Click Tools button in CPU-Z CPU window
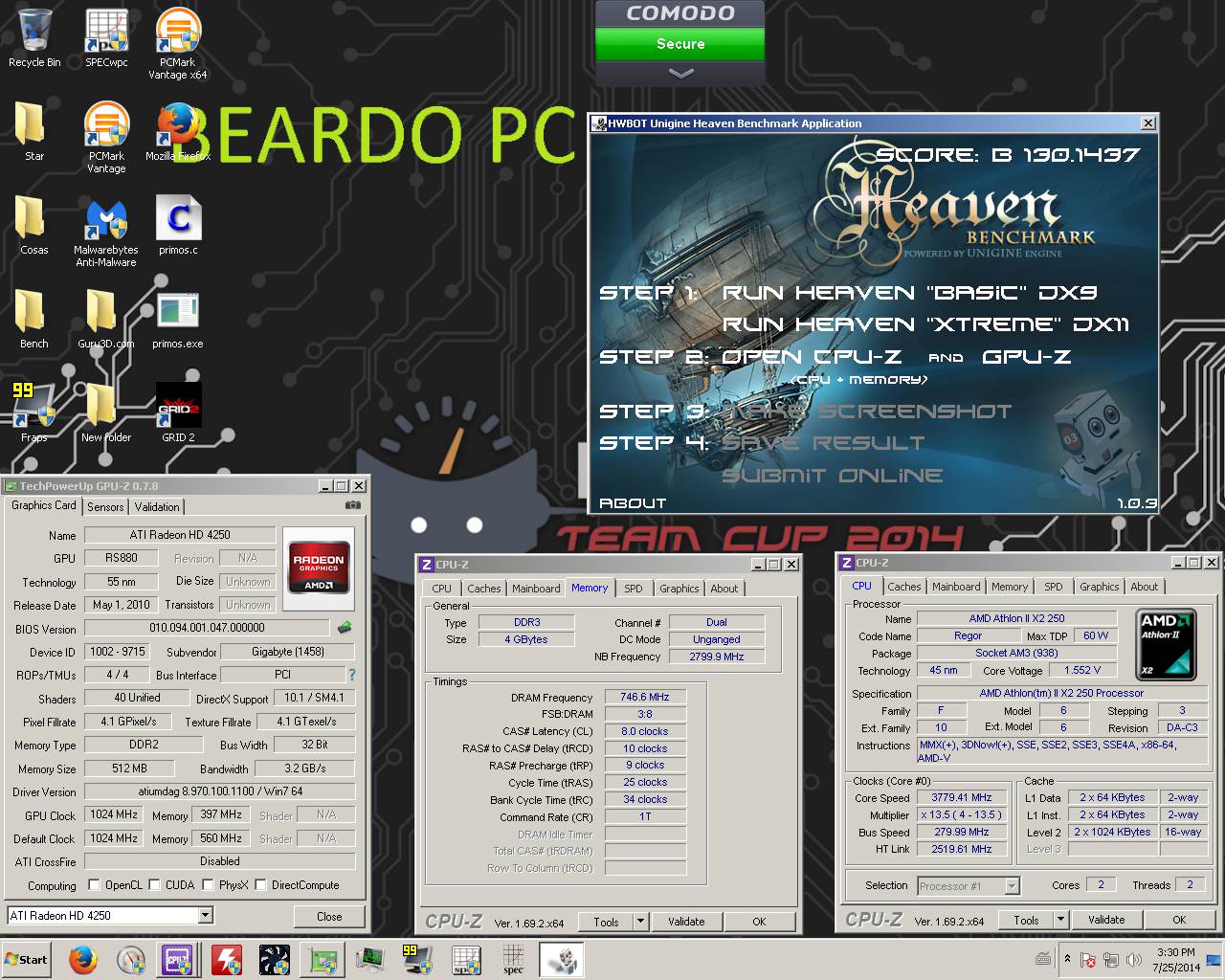This screenshot has height=980, width=1225. [x=1026, y=920]
